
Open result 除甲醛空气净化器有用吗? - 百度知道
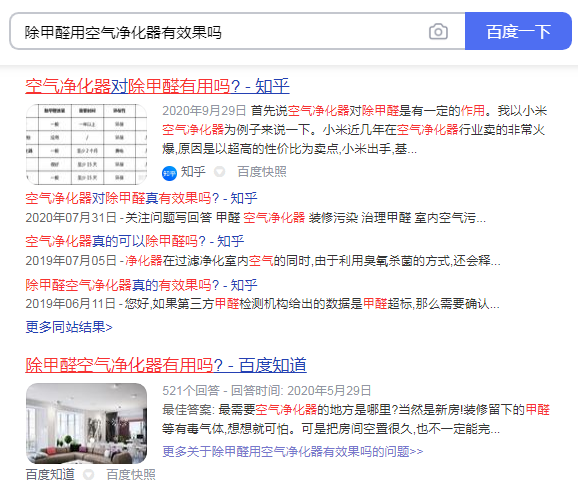[166, 365]
